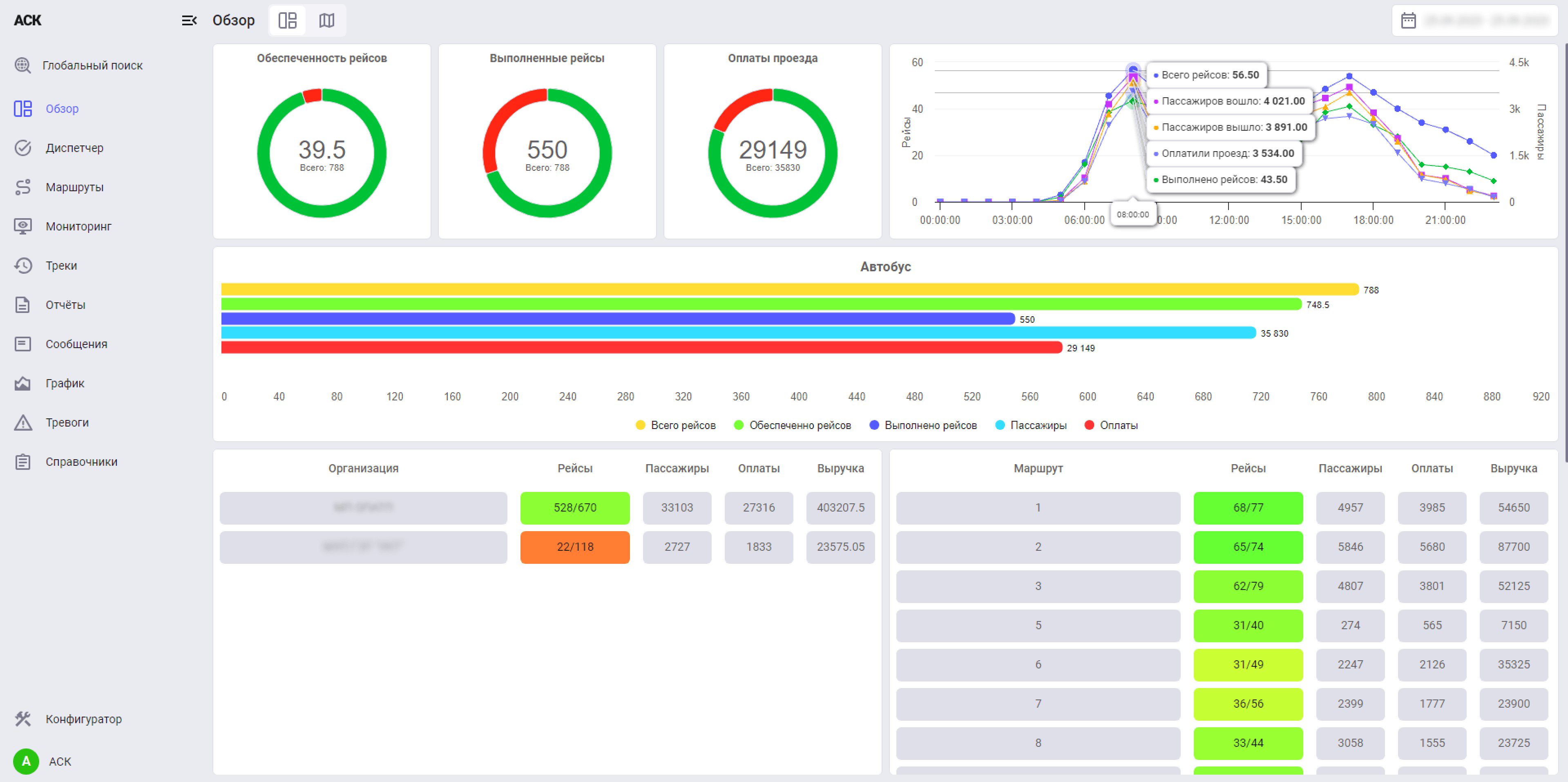Open the АСК user profile avatar
The height and width of the screenshot is (782, 1568).
[26, 761]
